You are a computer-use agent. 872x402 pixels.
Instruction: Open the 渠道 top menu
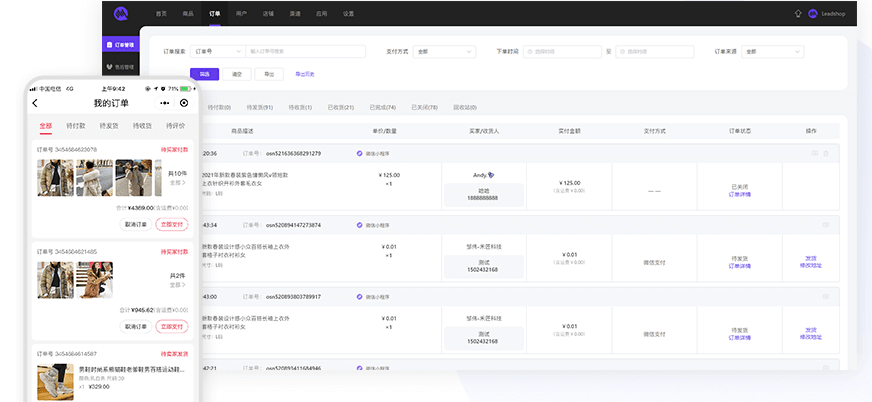tap(295, 14)
